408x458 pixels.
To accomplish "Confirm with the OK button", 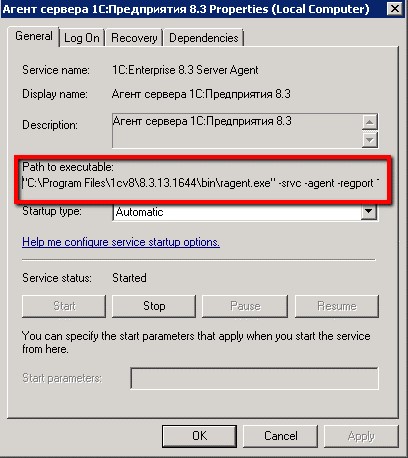I will click(199, 436).
